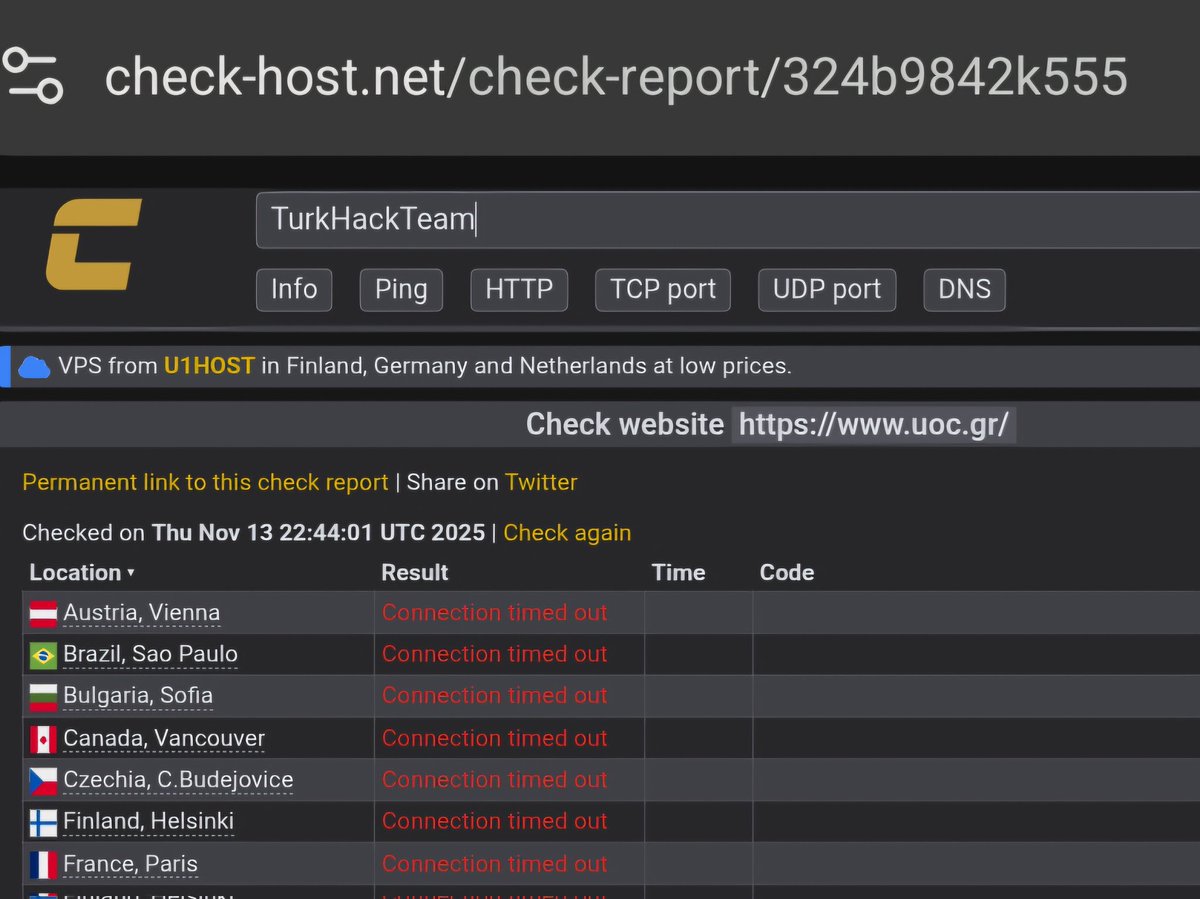1200x899 pixels.
Task: Run the Ping check
Action: tap(401, 290)
